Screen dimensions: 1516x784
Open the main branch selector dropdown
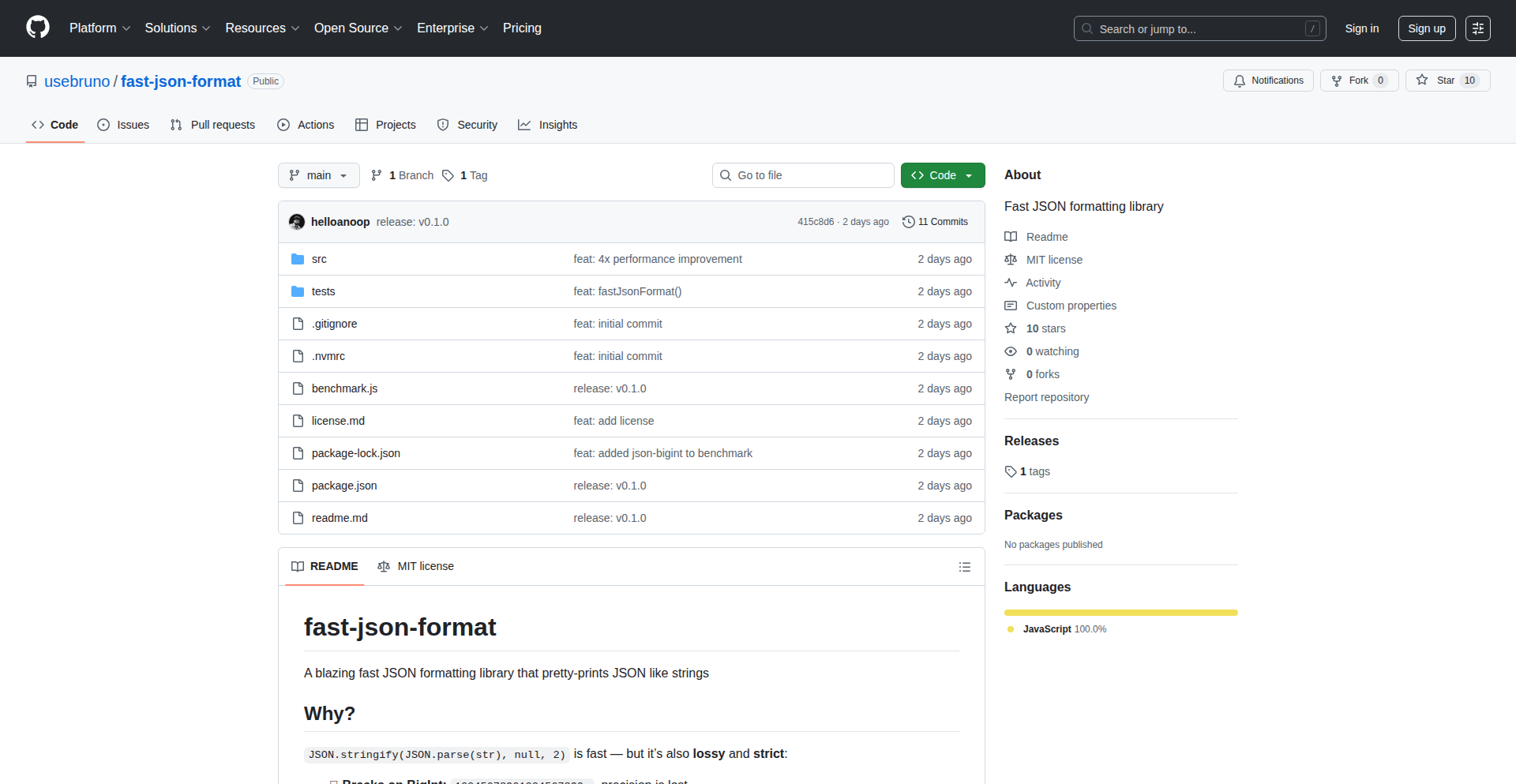318,175
